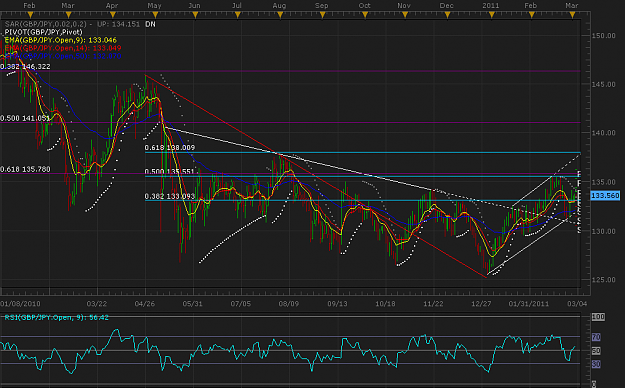
Task: Click the yellow marker under Oct
Action: click(365, 15)
